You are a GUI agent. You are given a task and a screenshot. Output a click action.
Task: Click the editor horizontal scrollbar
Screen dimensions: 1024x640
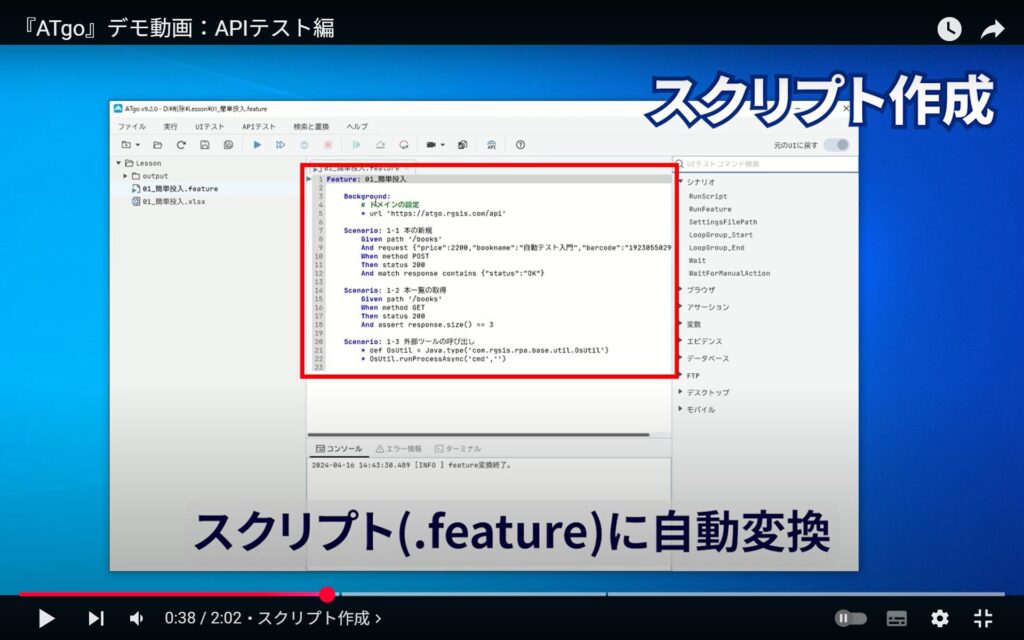click(478, 434)
